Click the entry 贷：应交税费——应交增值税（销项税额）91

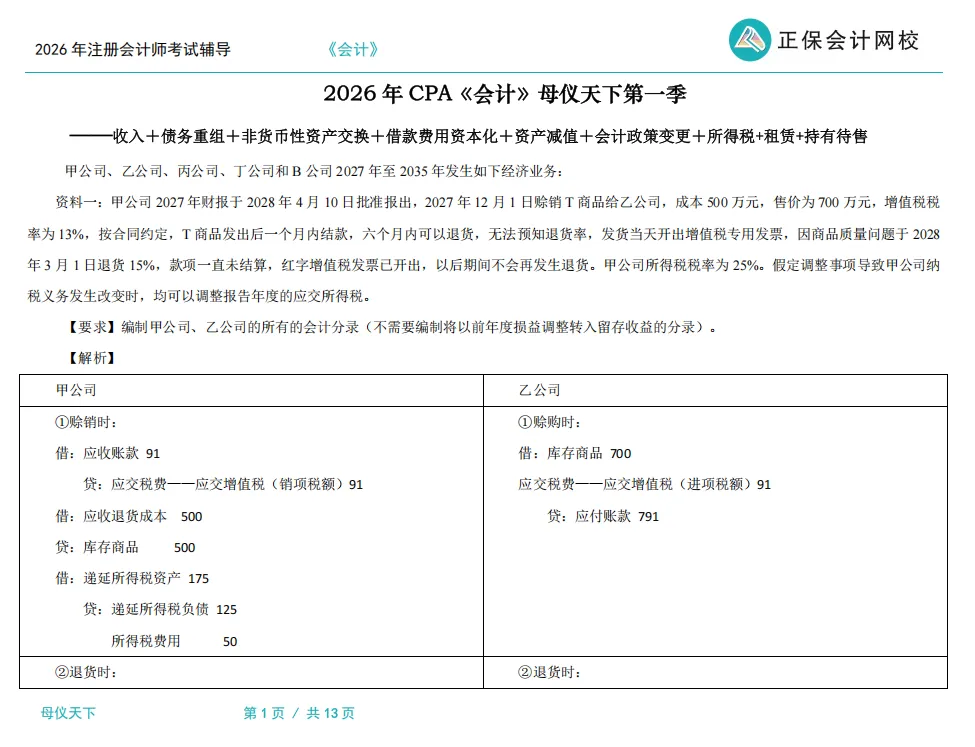point(223,485)
